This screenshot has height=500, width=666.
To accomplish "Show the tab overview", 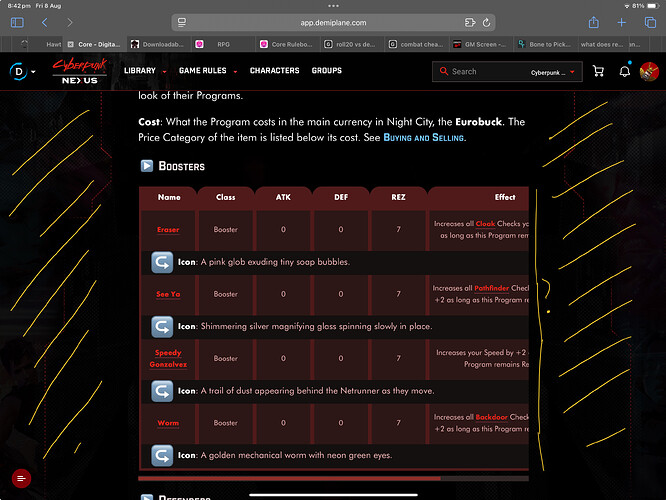I will point(650,23).
